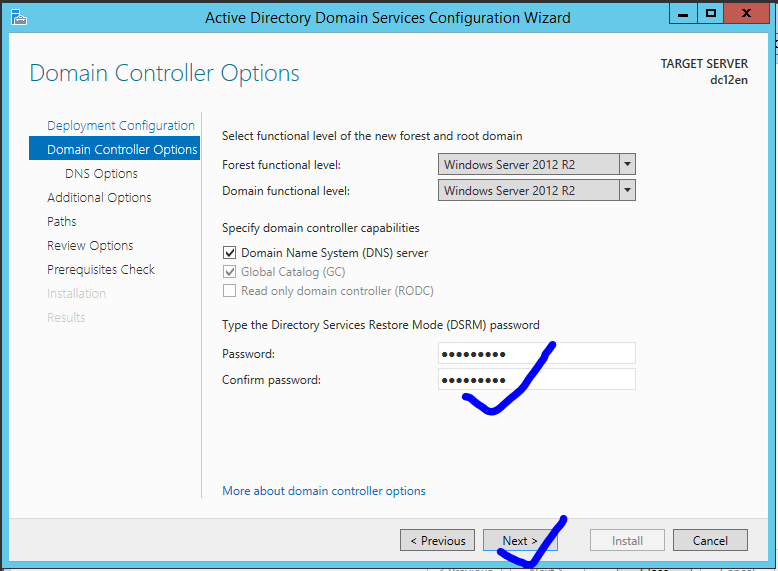The image size is (778, 571).
Task: Click 'Forest functional level:' label
Action: [x=281, y=165]
